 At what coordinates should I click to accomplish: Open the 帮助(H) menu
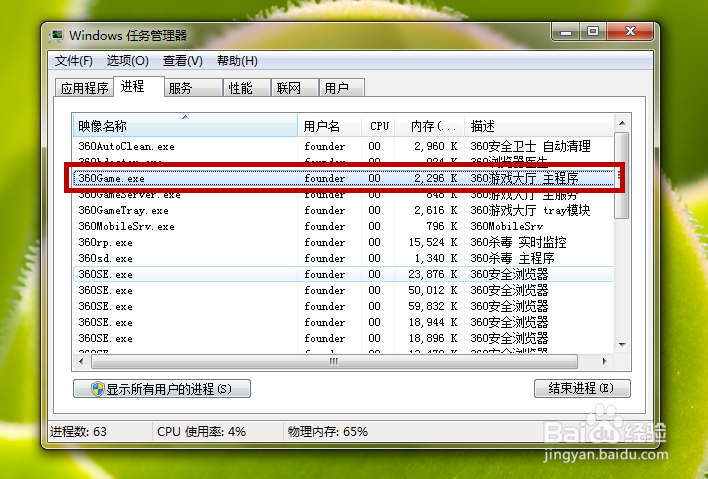pyautogui.click(x=237, y=60)
